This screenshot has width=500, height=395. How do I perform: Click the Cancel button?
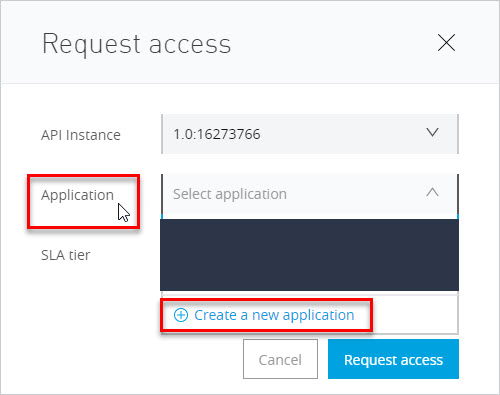point(280,359)
